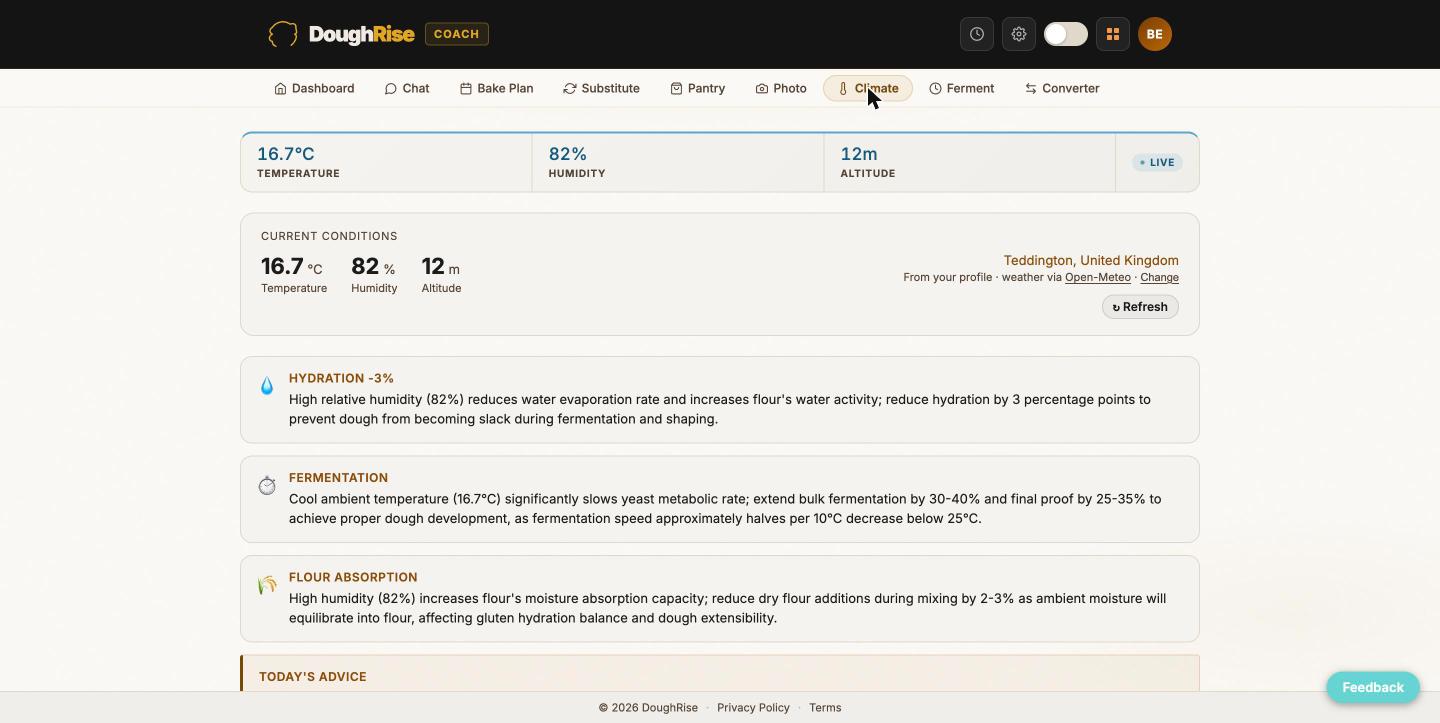Open the Photo tab

pyautogui.click(x=781, y=88)
